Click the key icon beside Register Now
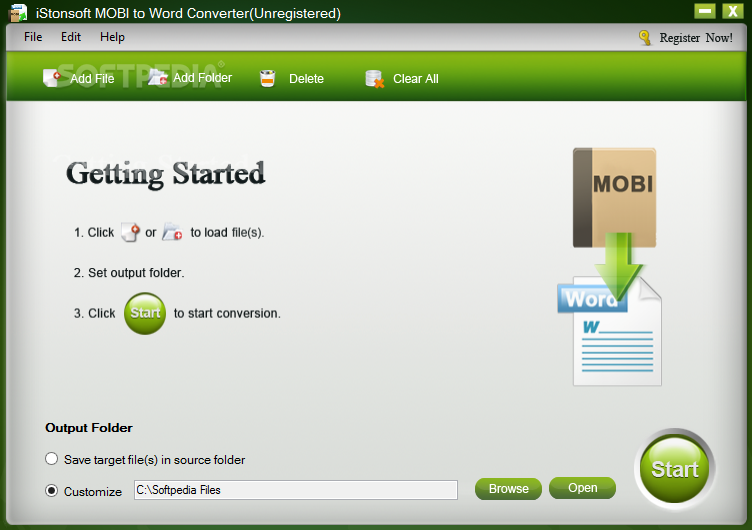Viewport: 752px width, 530px height. tap(645, 37)
